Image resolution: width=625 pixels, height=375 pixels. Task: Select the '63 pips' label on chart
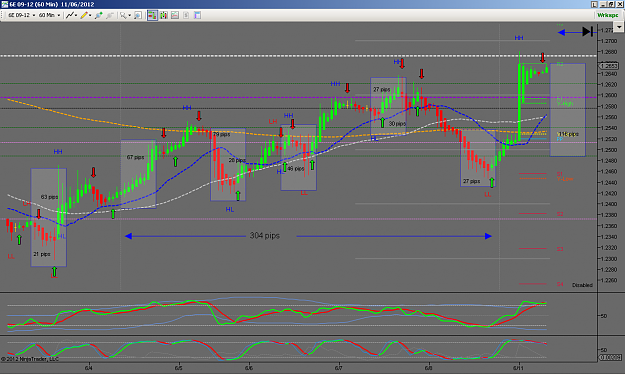(49, 197)
